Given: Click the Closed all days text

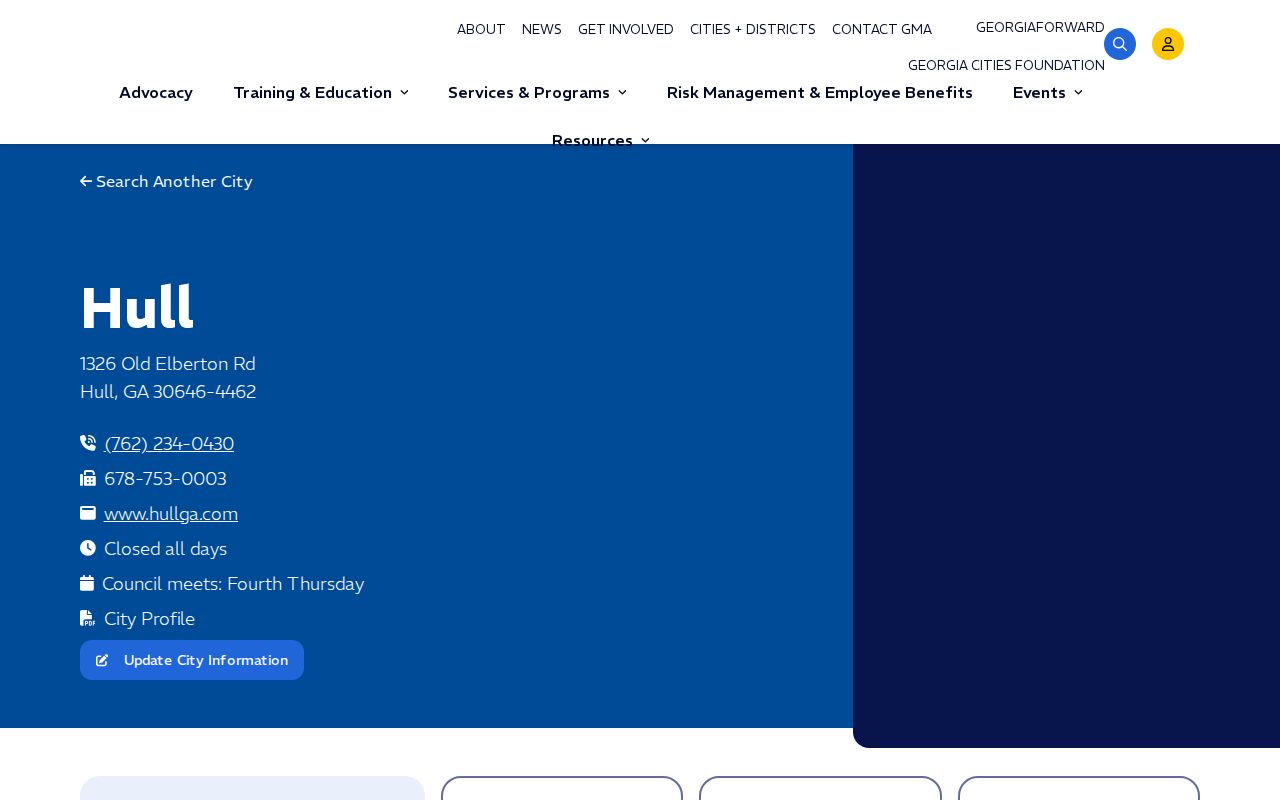Looking at the screenshot, I should pyautogui.click(x=165, y=549).
